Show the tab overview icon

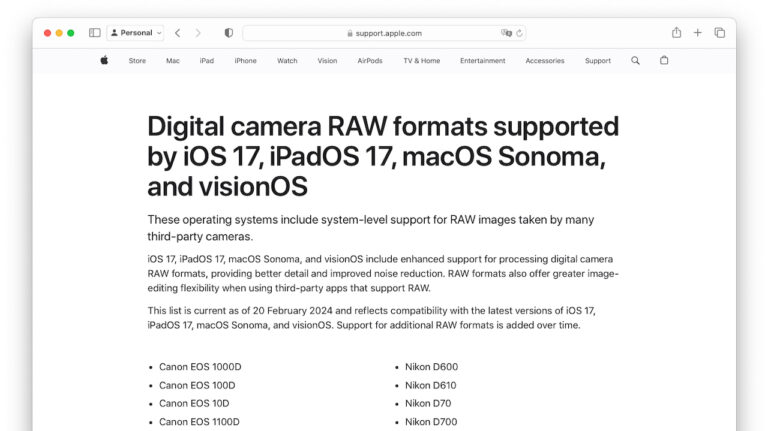720,33
